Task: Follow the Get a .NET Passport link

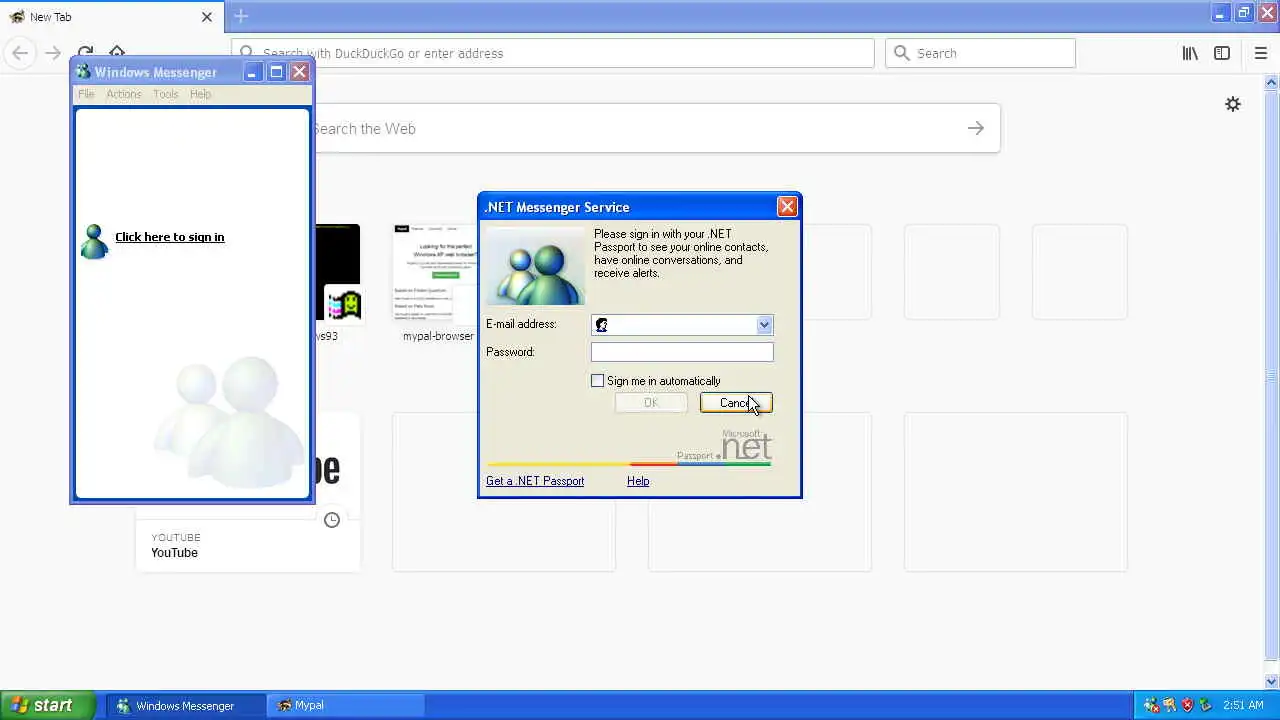Action: coord(535,481)
